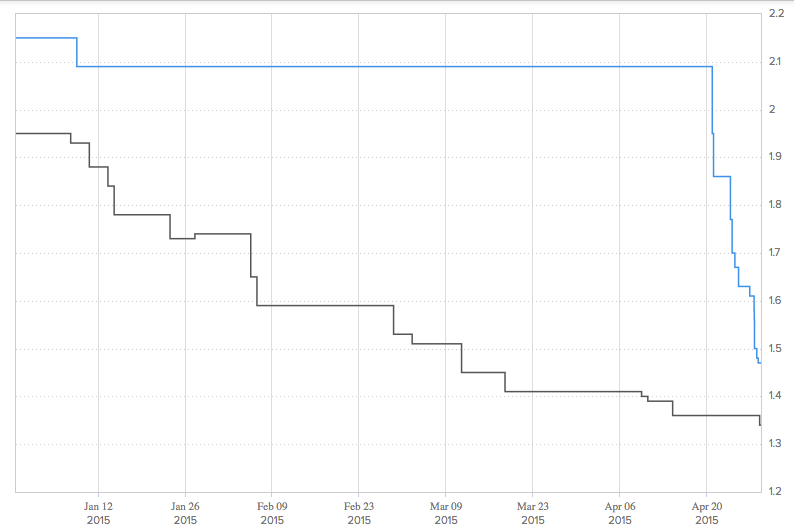Click the 1.8 y-axis value
The width and height of the screenshot is (794, 531).
(775, 205)
